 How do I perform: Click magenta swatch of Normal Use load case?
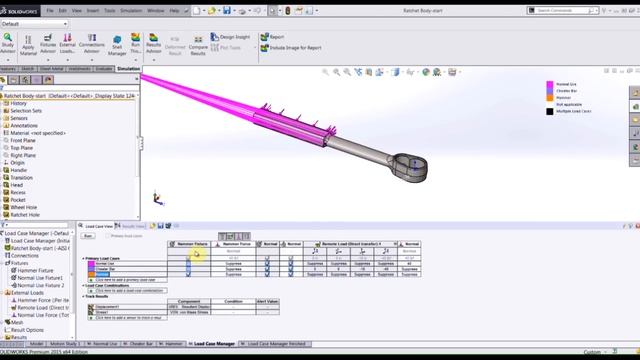tap(91, 264)
